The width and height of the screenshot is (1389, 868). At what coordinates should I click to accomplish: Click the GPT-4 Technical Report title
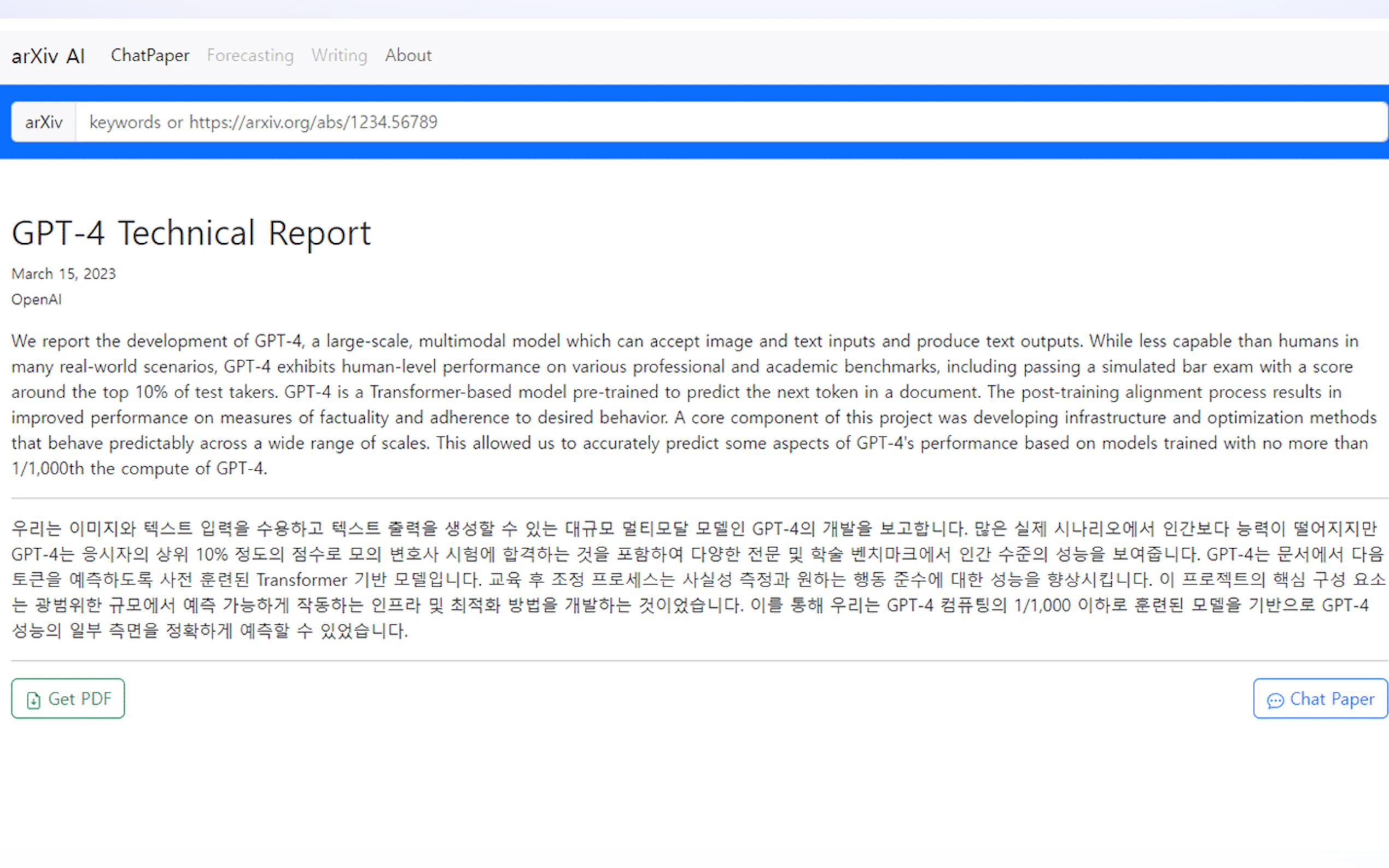coord(191,233)
